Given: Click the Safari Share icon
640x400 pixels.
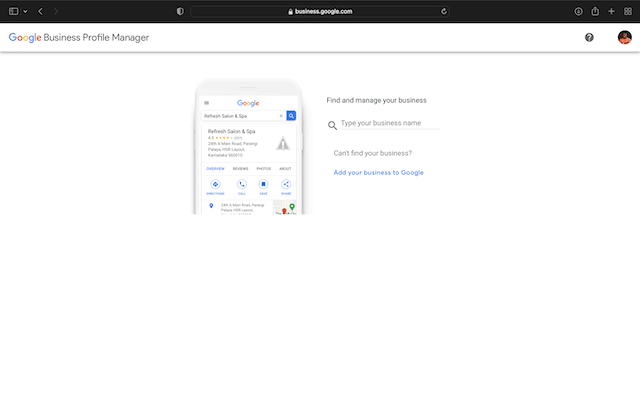Looking at the screenshot, I should pos(595,11).
